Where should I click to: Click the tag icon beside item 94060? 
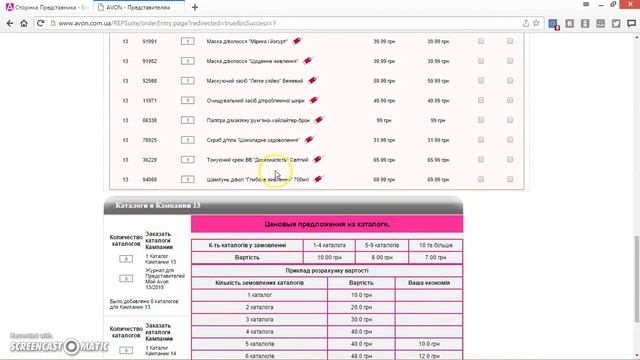click(318, 179)
